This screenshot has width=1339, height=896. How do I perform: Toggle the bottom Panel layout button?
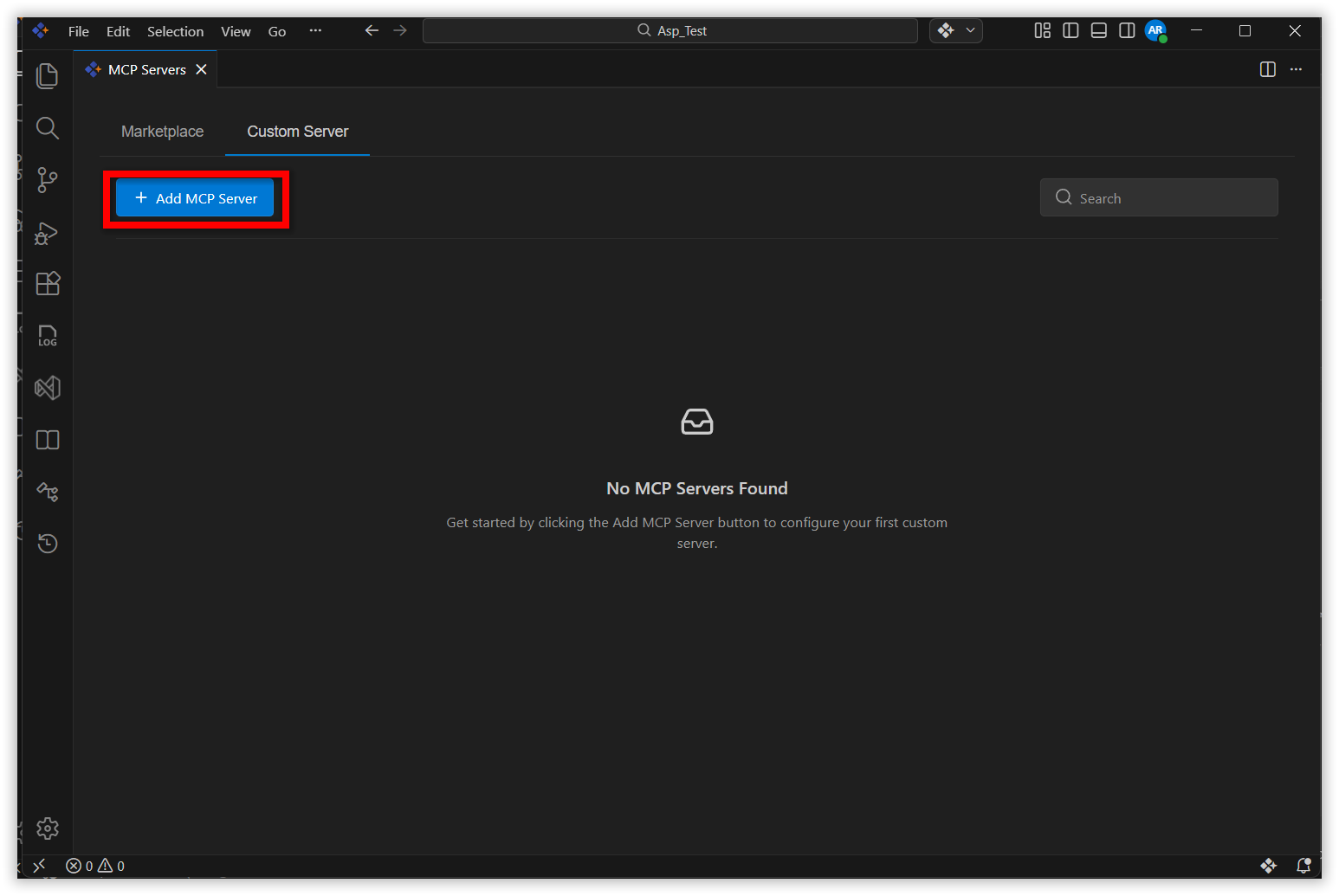click(x=1098, y=31)
